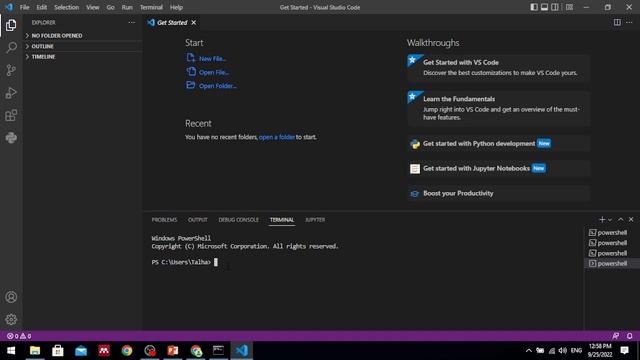The height and width of the screenshot is (360, 640).
Task: Switch to the OUTPUT panel tab
Action: click(198, 220)
